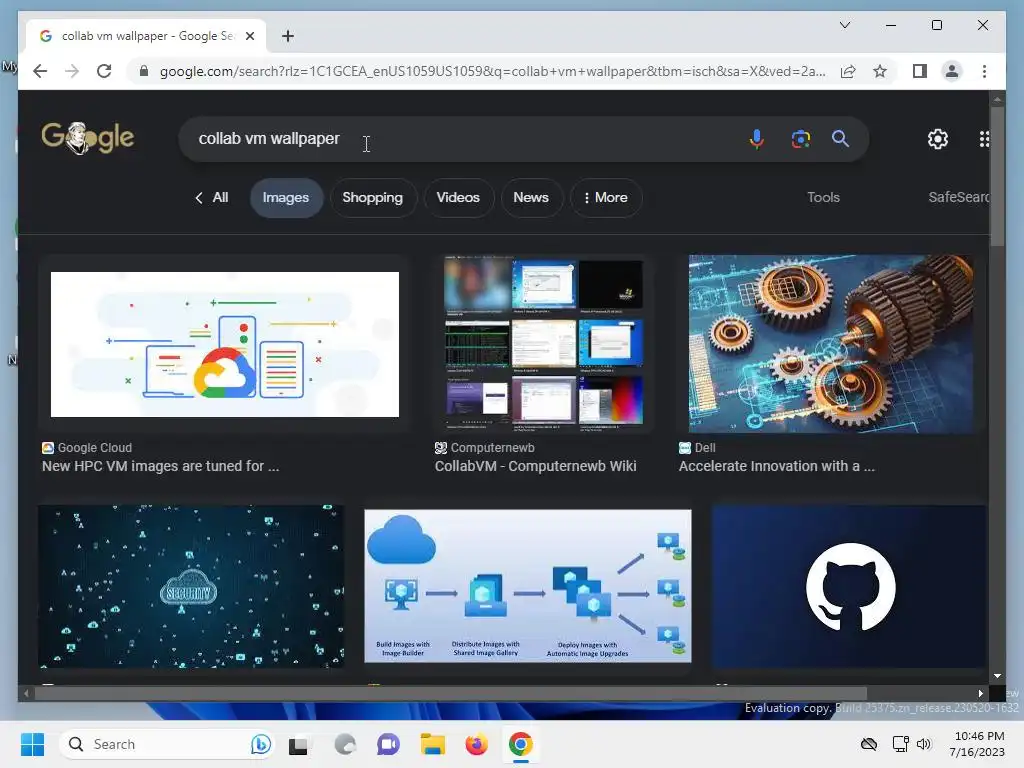Open Chrome three-dot menu
This screenshot has height=768, width=1024.
[984, 71]
